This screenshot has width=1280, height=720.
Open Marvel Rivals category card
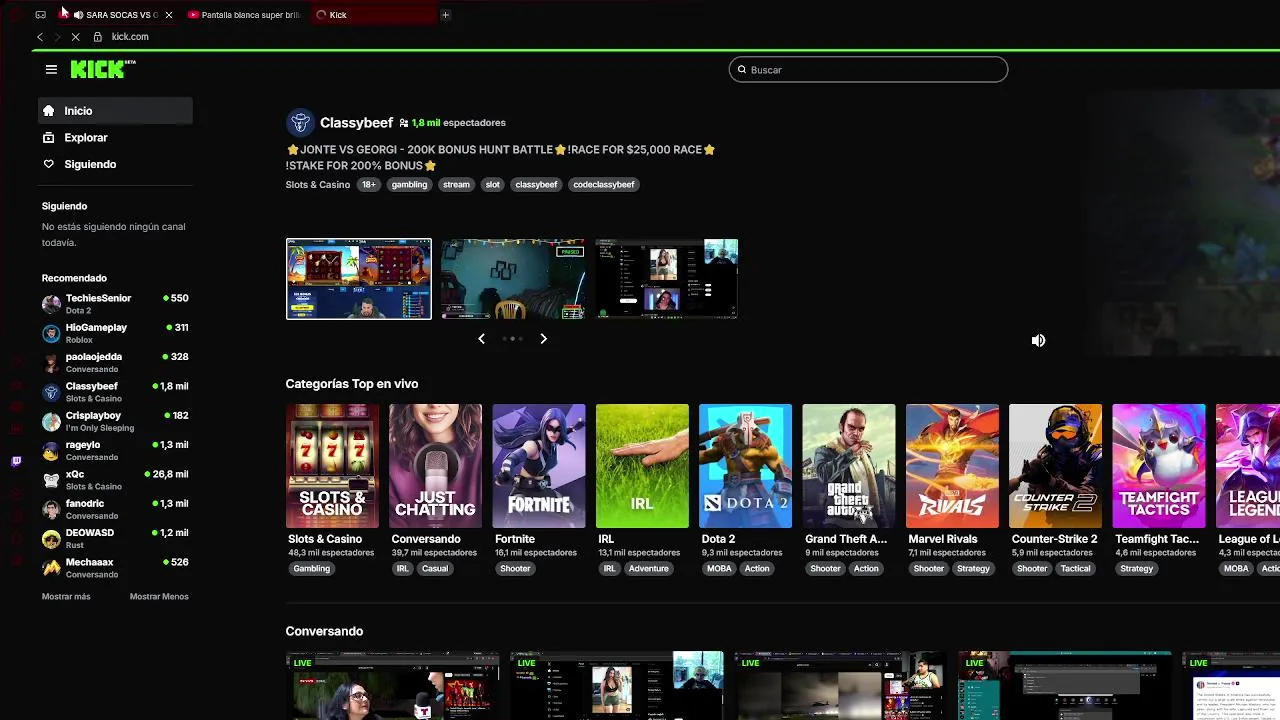[952, 466]
